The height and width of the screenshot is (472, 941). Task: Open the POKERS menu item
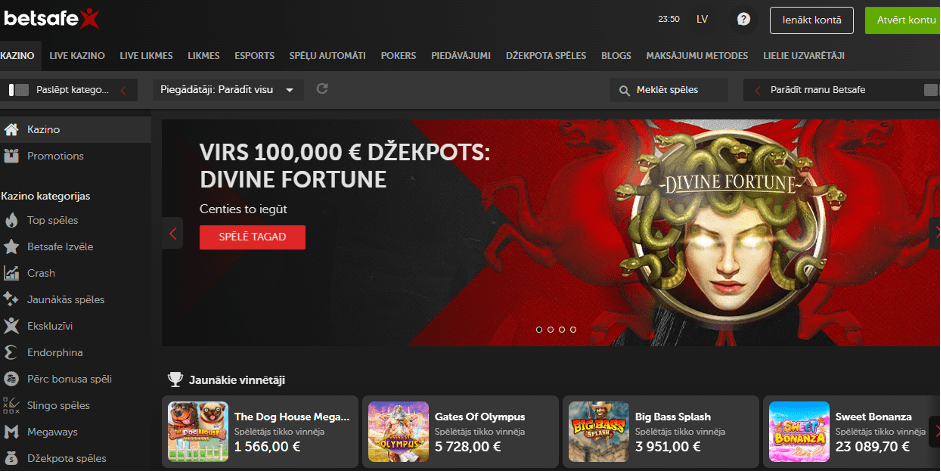click(398, 56)
